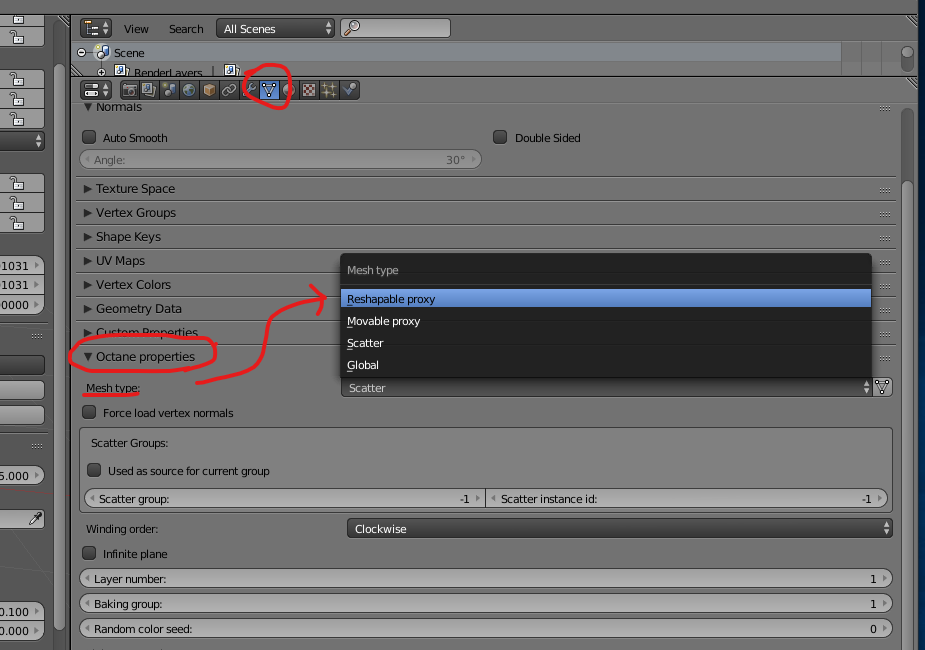Viewport: 925px width, 650px height.
Task: Expand the Vertex Groups panel
Action: (88, 213)
